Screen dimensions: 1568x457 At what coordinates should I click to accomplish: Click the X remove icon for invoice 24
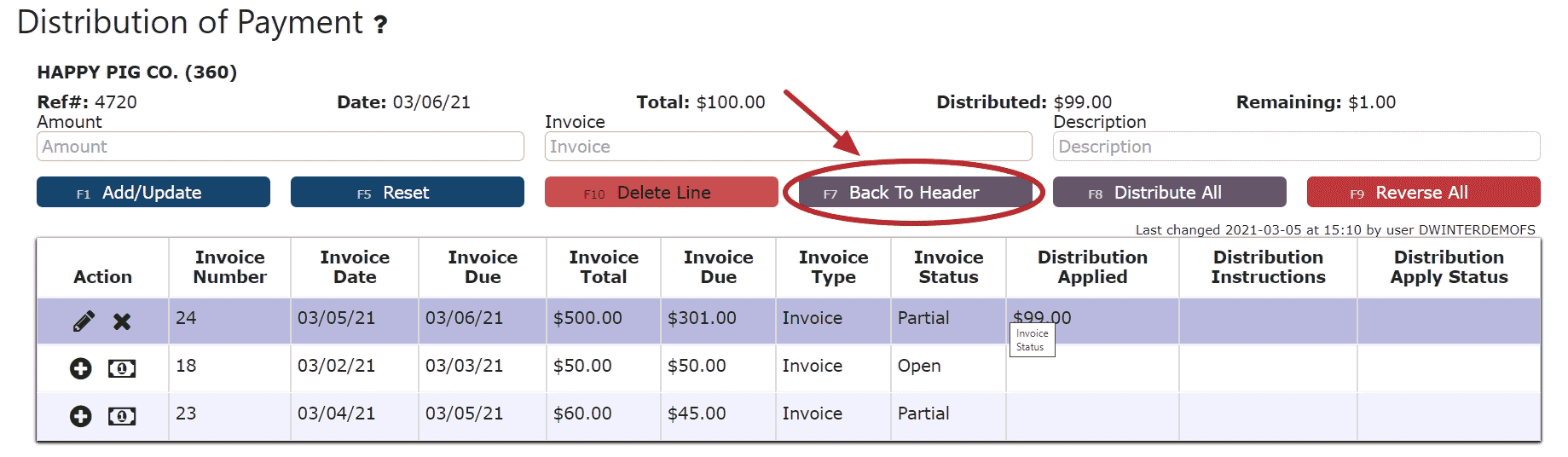122,321
